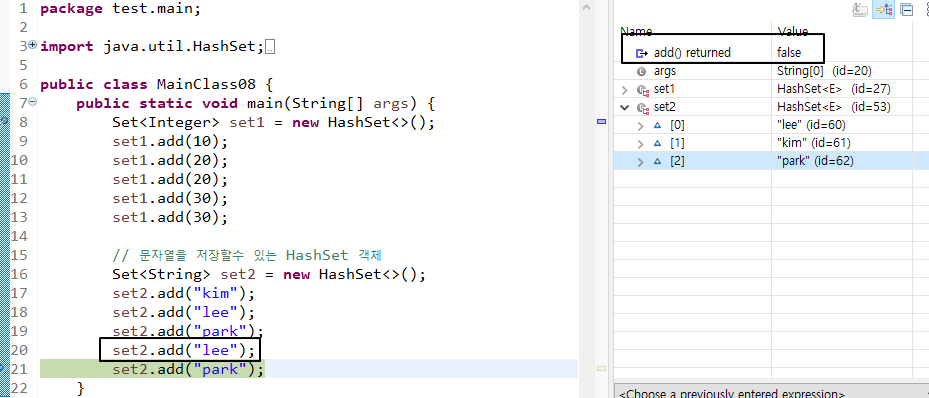The image size is (929, 398).
Task: Click 'set1.add(30);' on line 12
Action: tap(170, 198)
